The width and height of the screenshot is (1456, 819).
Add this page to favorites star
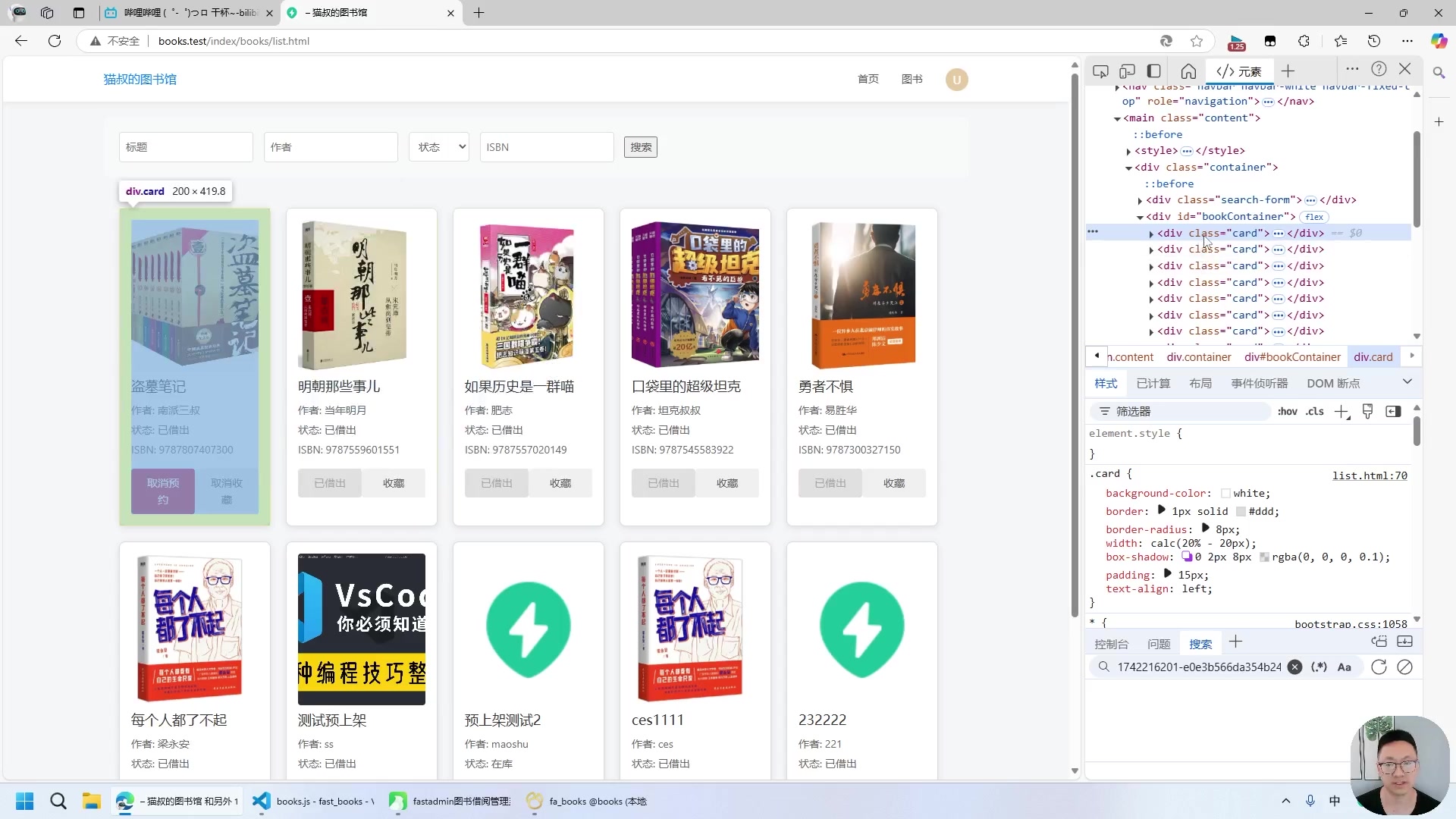(x=1197, y=41)
